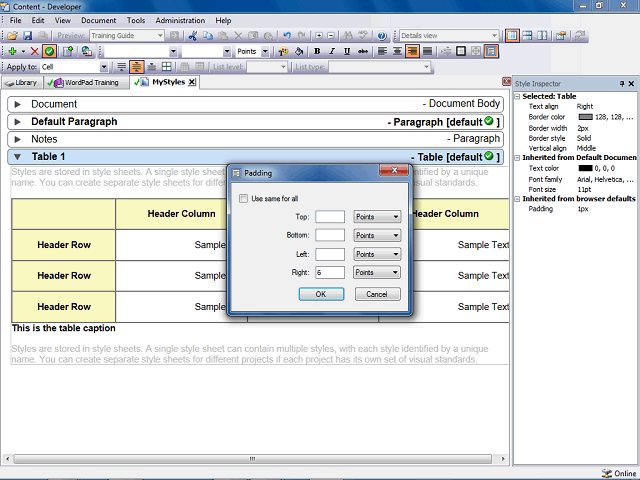Close the MyStyles tab
Screen dimensions: 640x480
point(192,82)
